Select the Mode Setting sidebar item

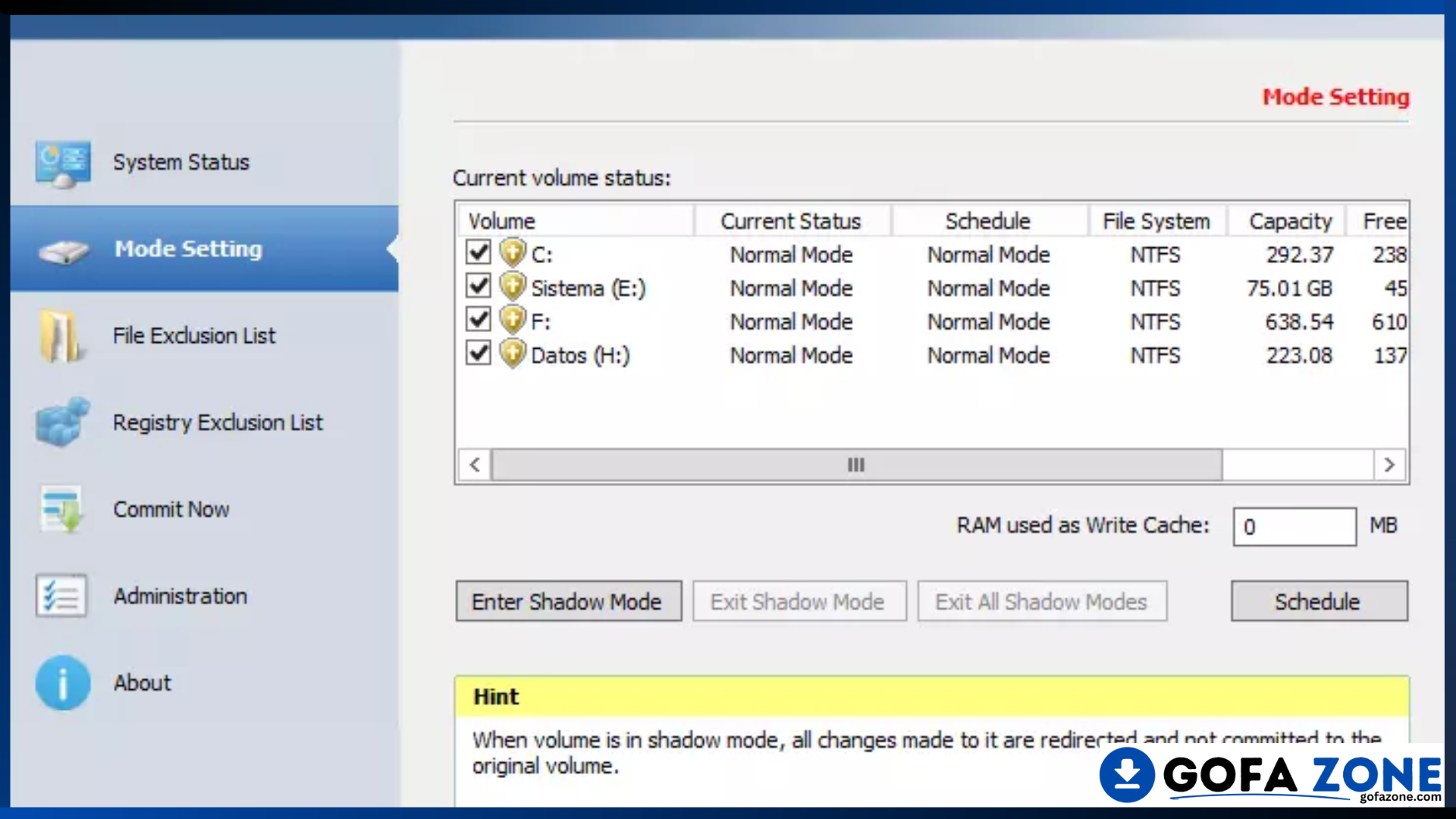pyautogui.click(x=205, y=249)
